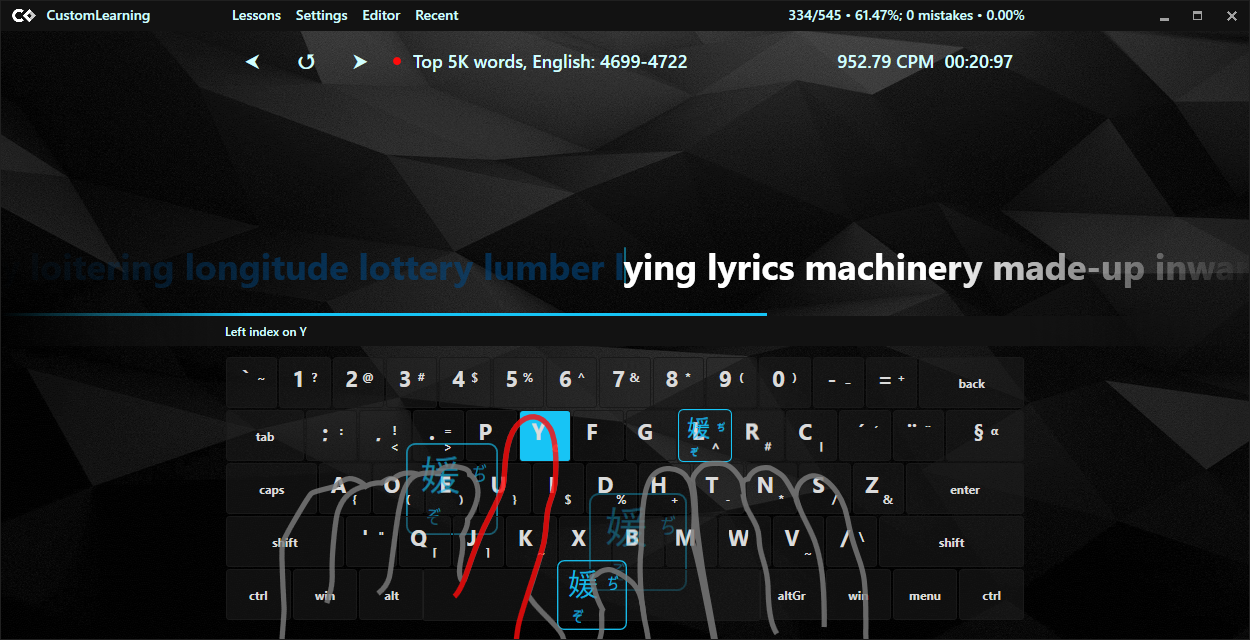
Task: Click the altGr key
Action: tap(791, 595)
